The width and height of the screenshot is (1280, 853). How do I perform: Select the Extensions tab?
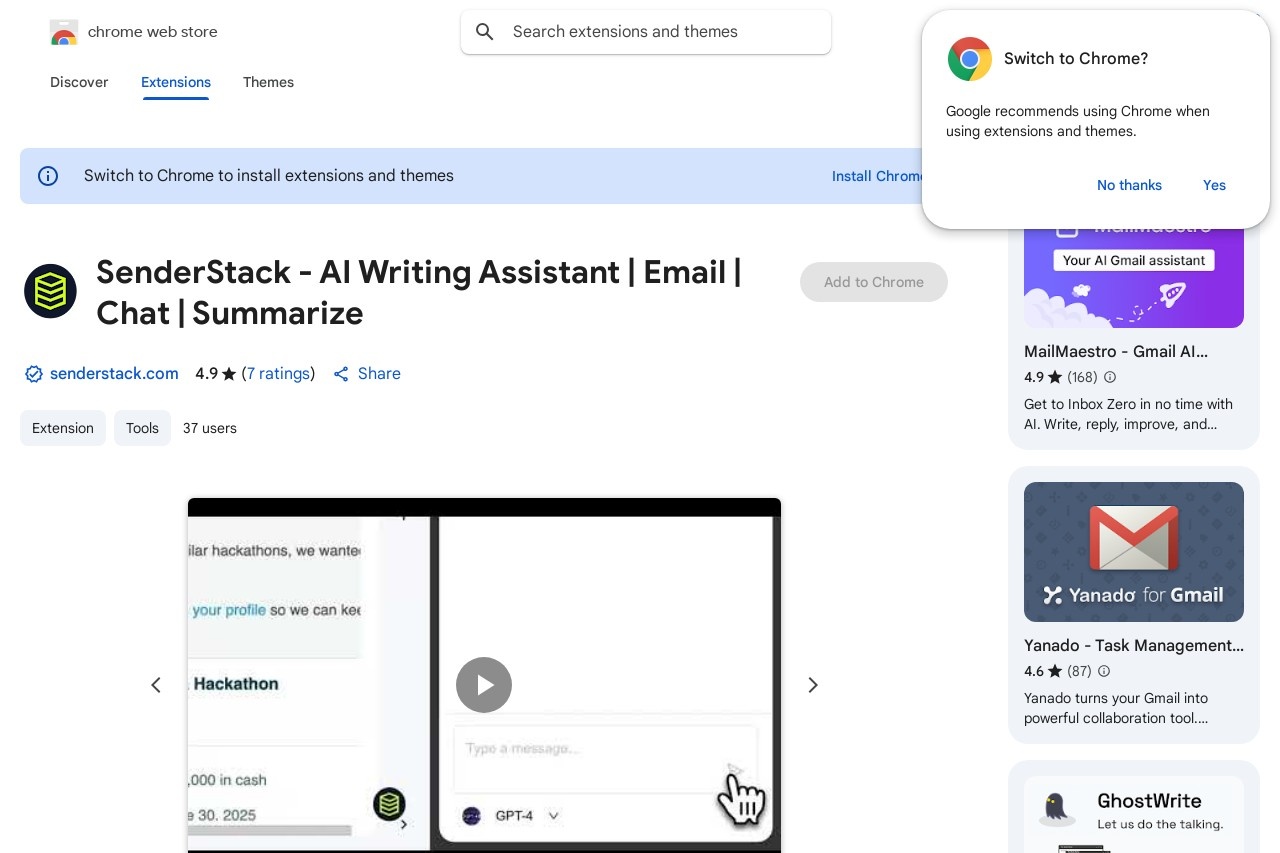pos(176,82)
